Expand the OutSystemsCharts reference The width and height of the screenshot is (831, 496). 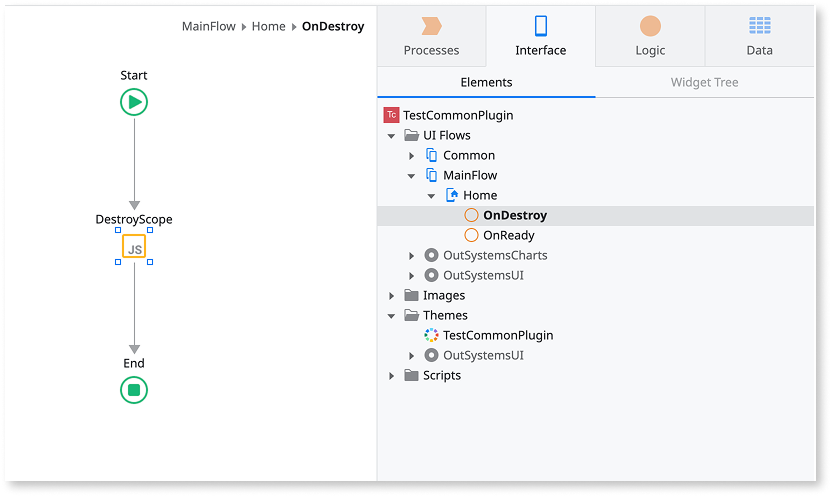[411, 256]
